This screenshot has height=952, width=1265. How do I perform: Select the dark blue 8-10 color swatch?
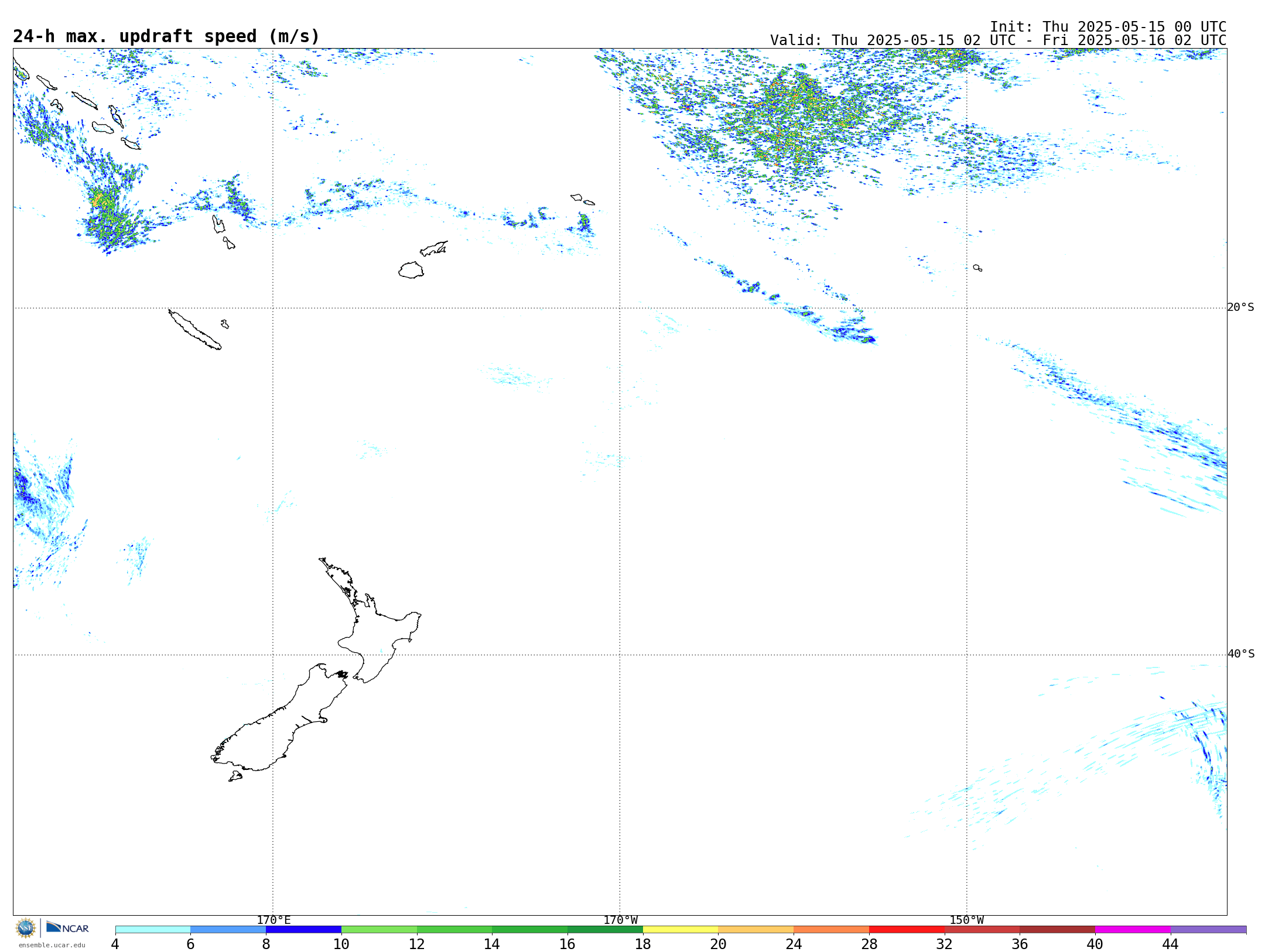click(x=303, y=930)
